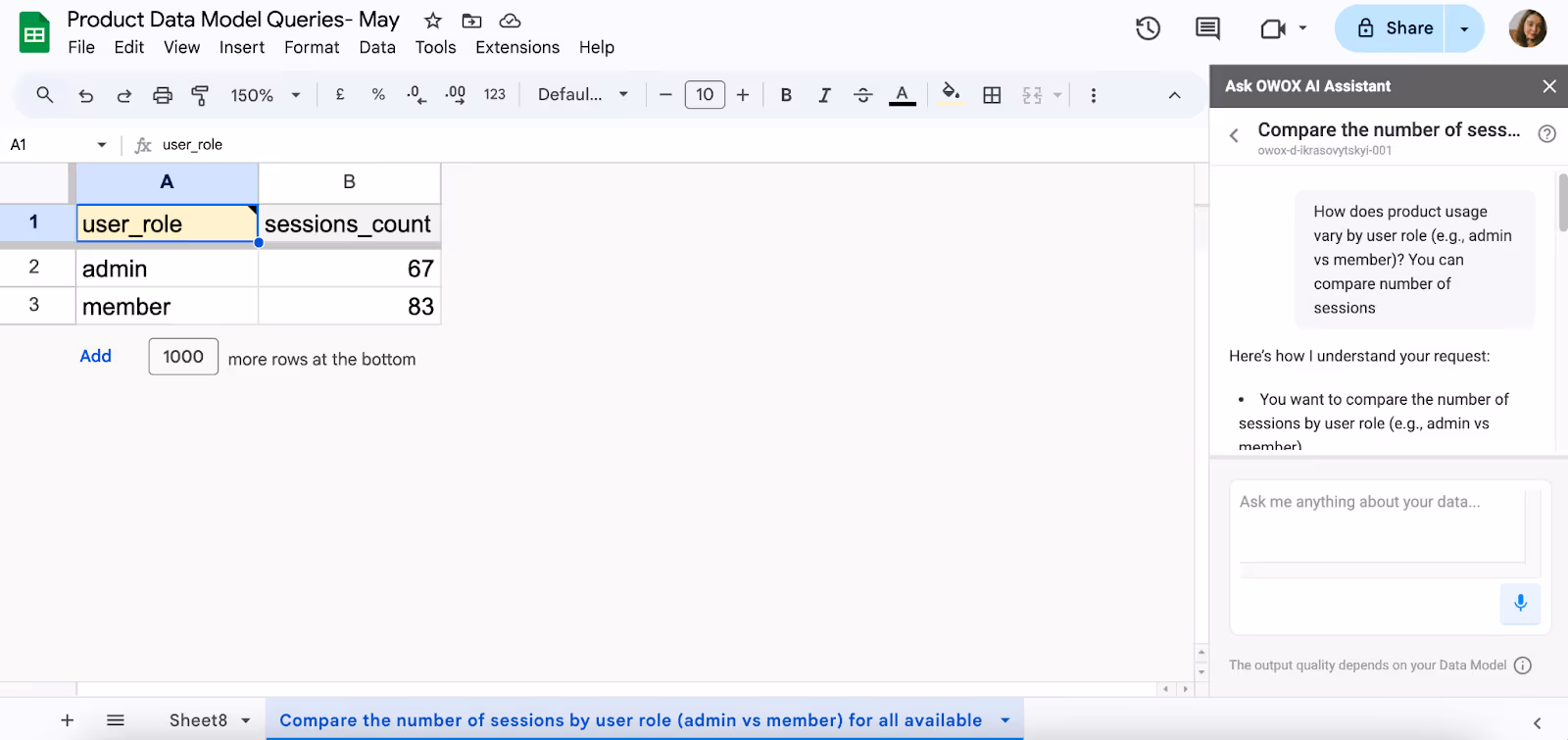
Task: Activate the paint format tool
Action: point(200,95)
